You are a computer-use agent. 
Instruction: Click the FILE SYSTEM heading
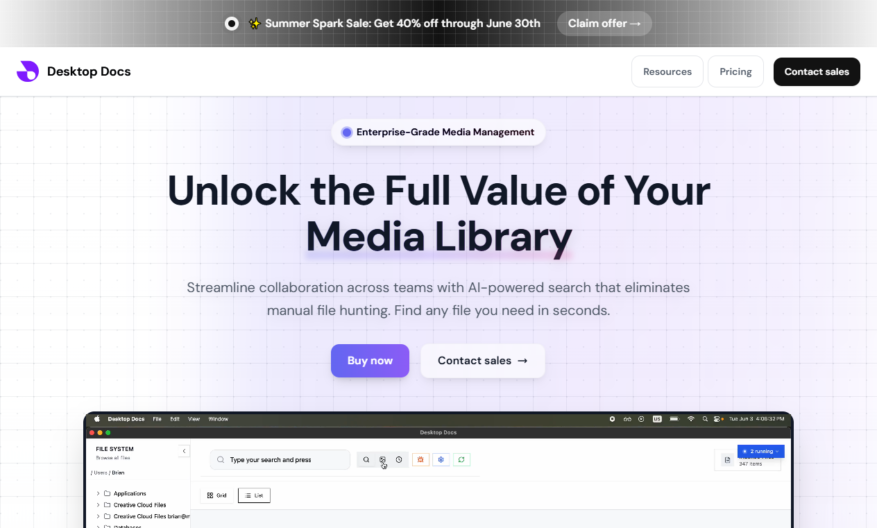[115, 449]
